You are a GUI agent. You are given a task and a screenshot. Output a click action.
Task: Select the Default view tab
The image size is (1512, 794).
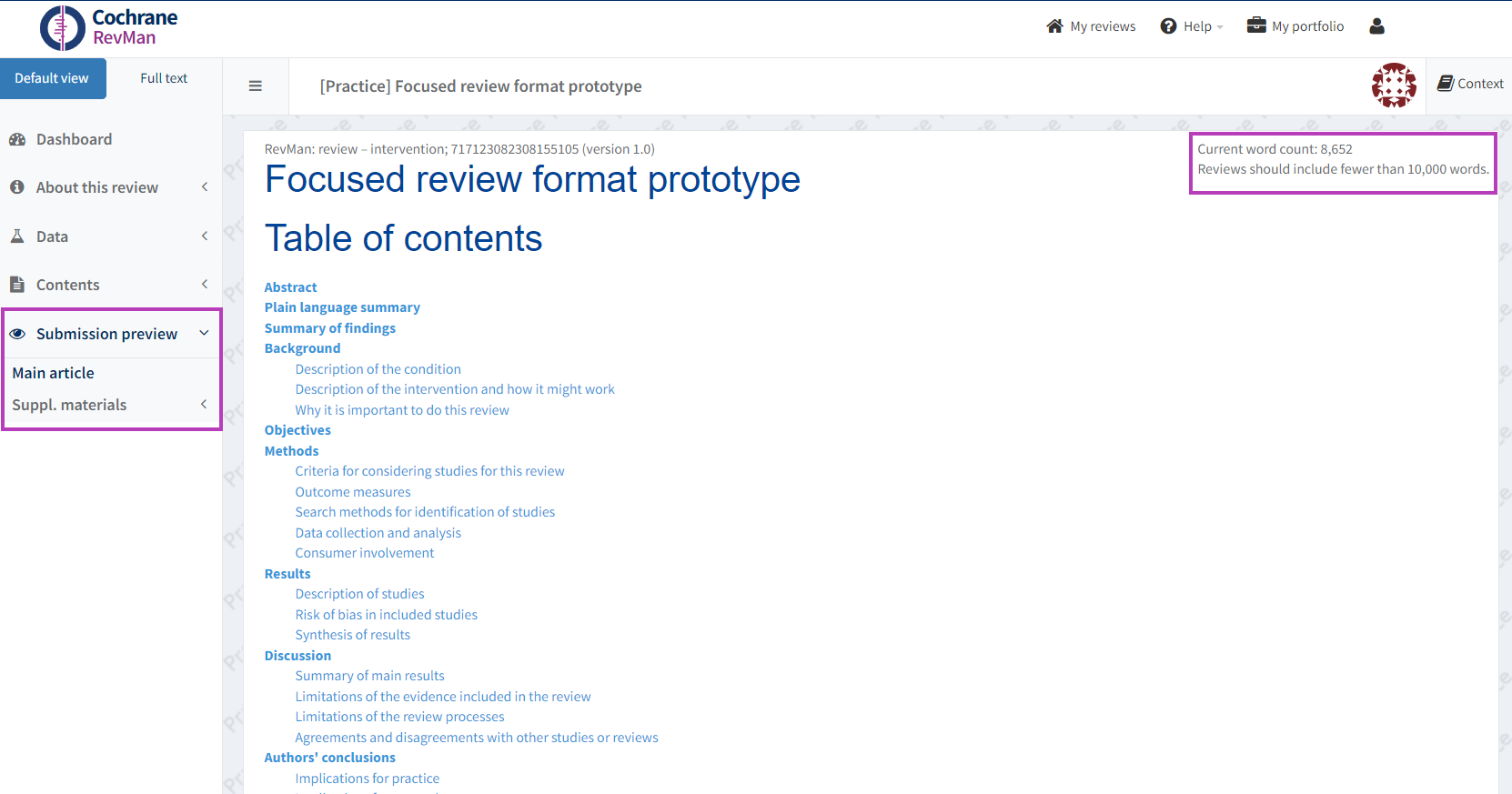point(52,78)
